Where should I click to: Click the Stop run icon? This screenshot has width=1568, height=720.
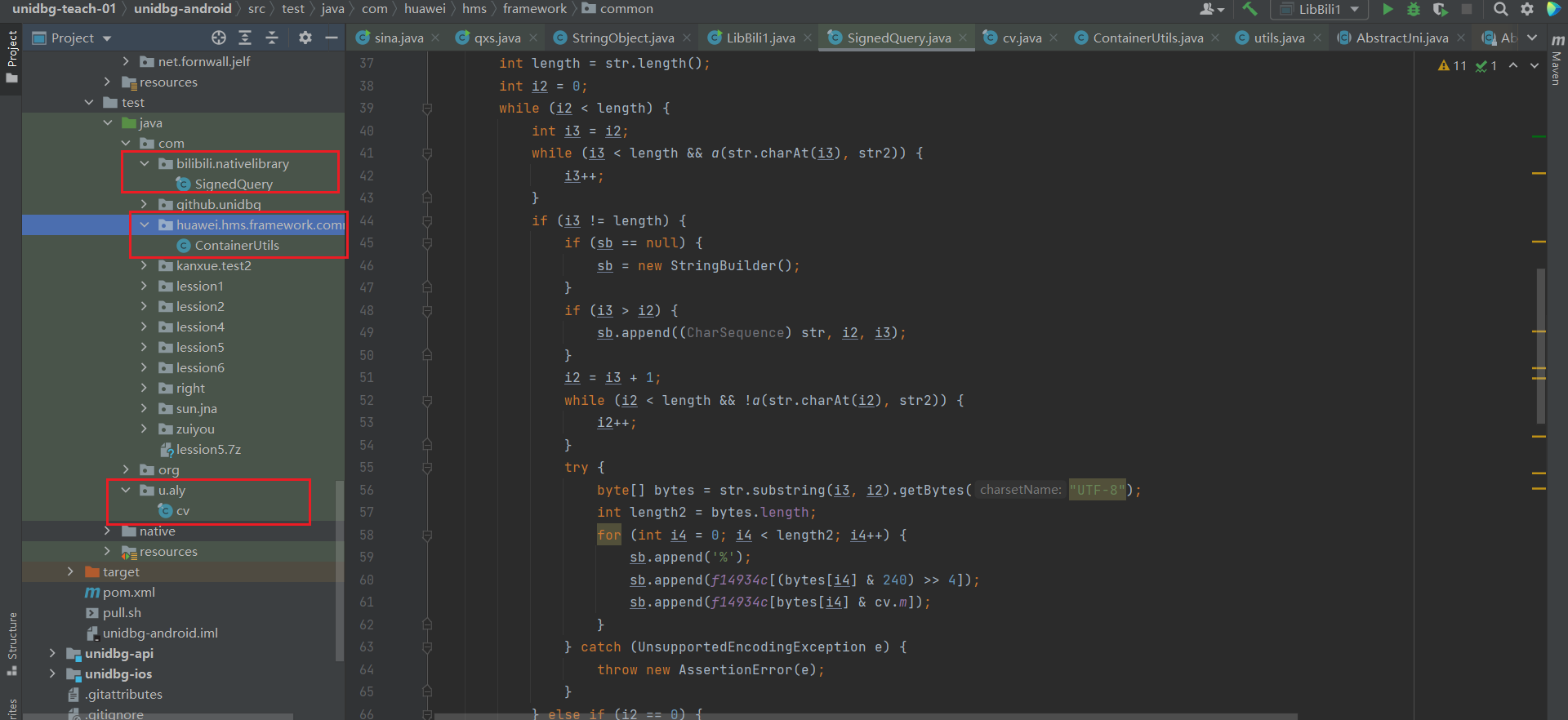point(1467,9)
